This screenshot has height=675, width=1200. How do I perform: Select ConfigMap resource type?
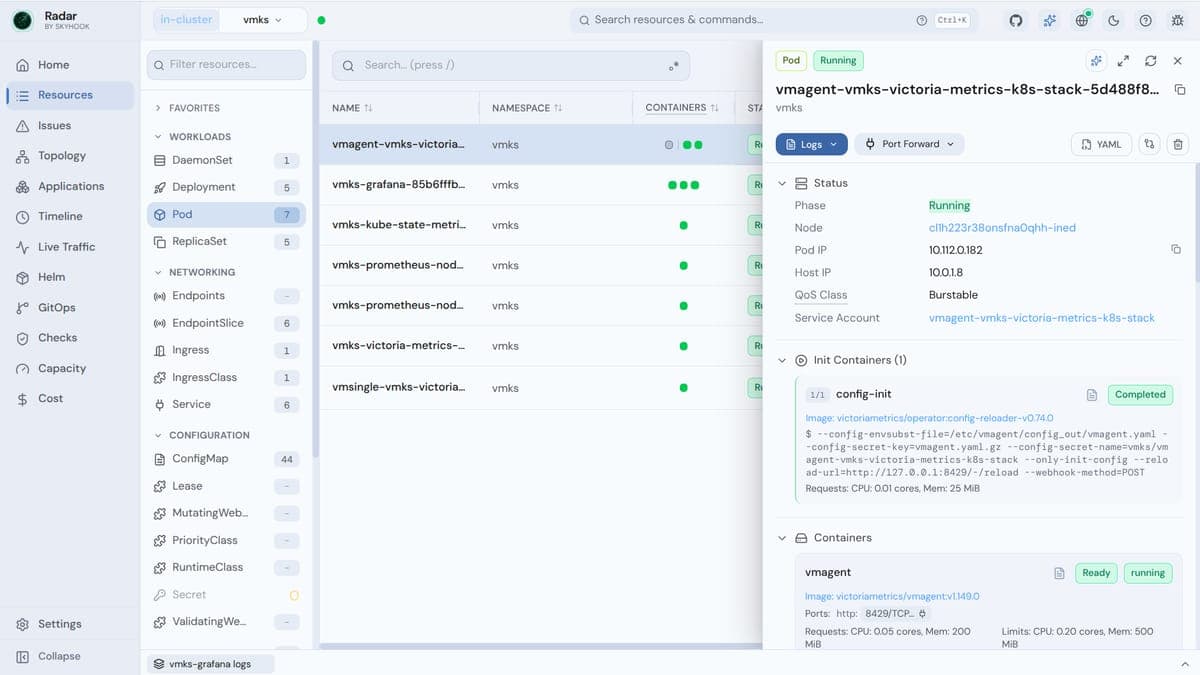[x=226, y=459]
